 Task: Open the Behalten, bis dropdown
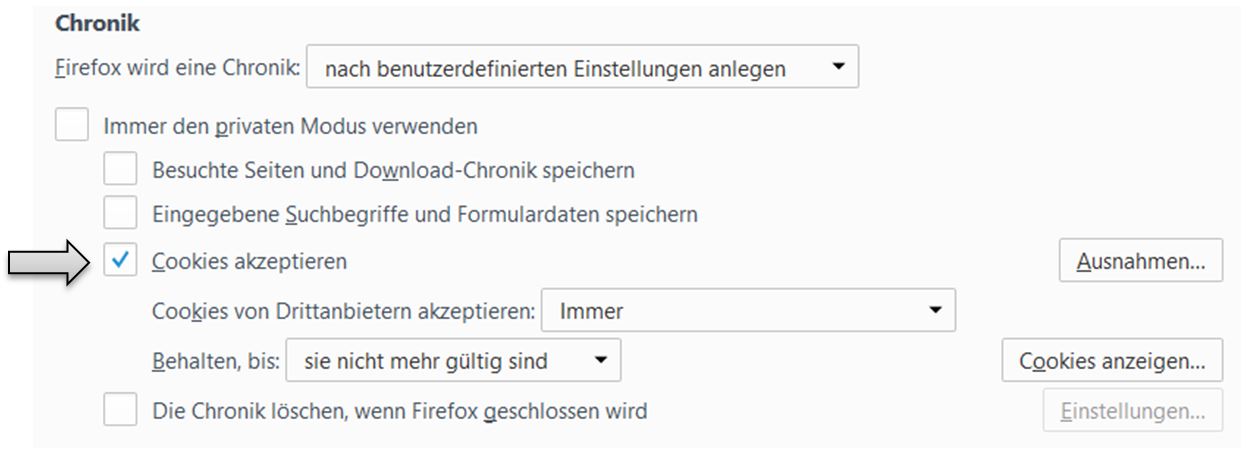coord(453,361)
